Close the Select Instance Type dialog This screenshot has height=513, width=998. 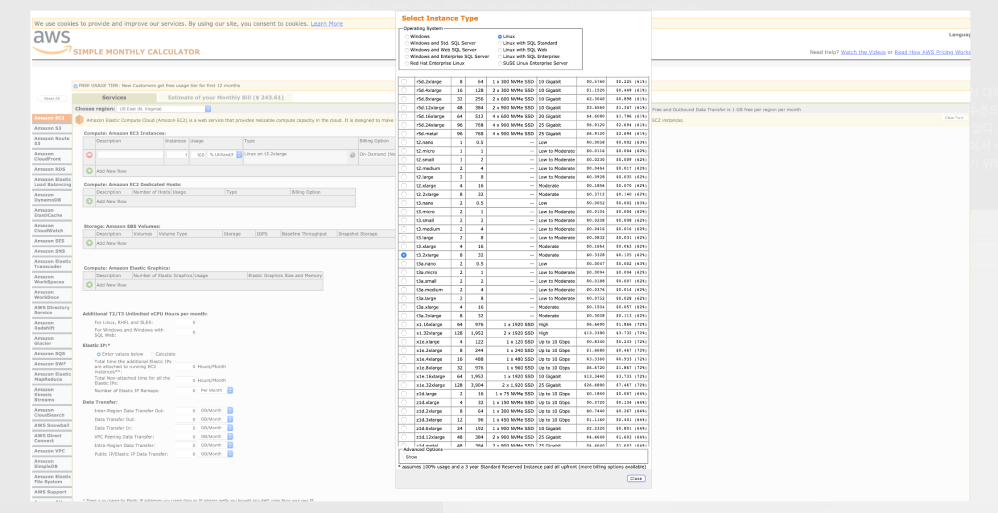pos(635,478)
